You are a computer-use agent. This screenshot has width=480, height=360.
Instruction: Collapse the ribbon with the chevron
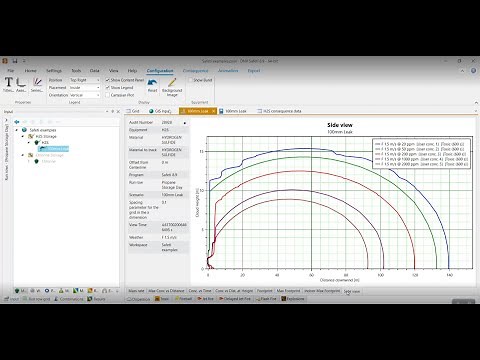(462, 71)
